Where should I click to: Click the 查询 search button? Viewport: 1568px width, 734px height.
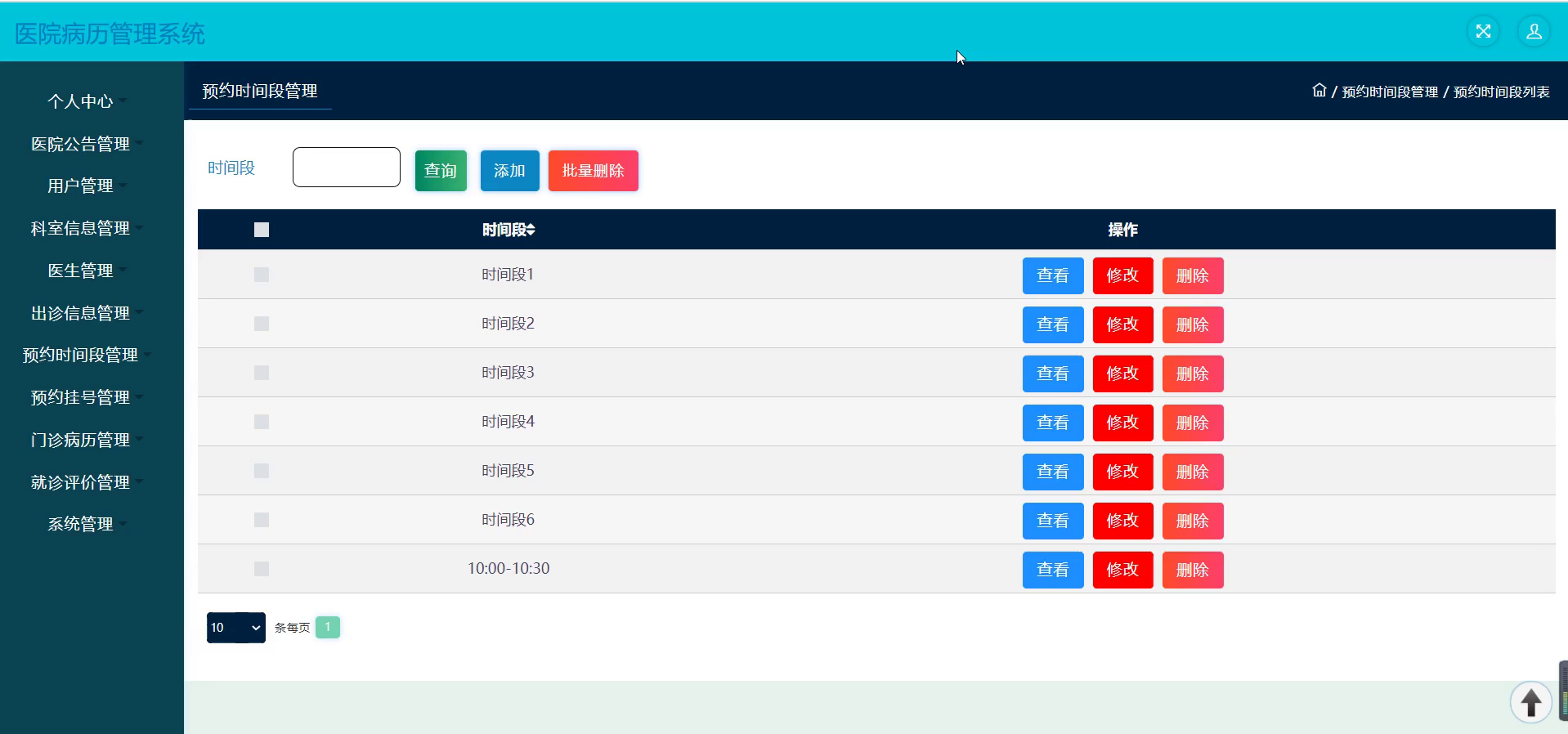pyautogui.click(x=441, y=171)
